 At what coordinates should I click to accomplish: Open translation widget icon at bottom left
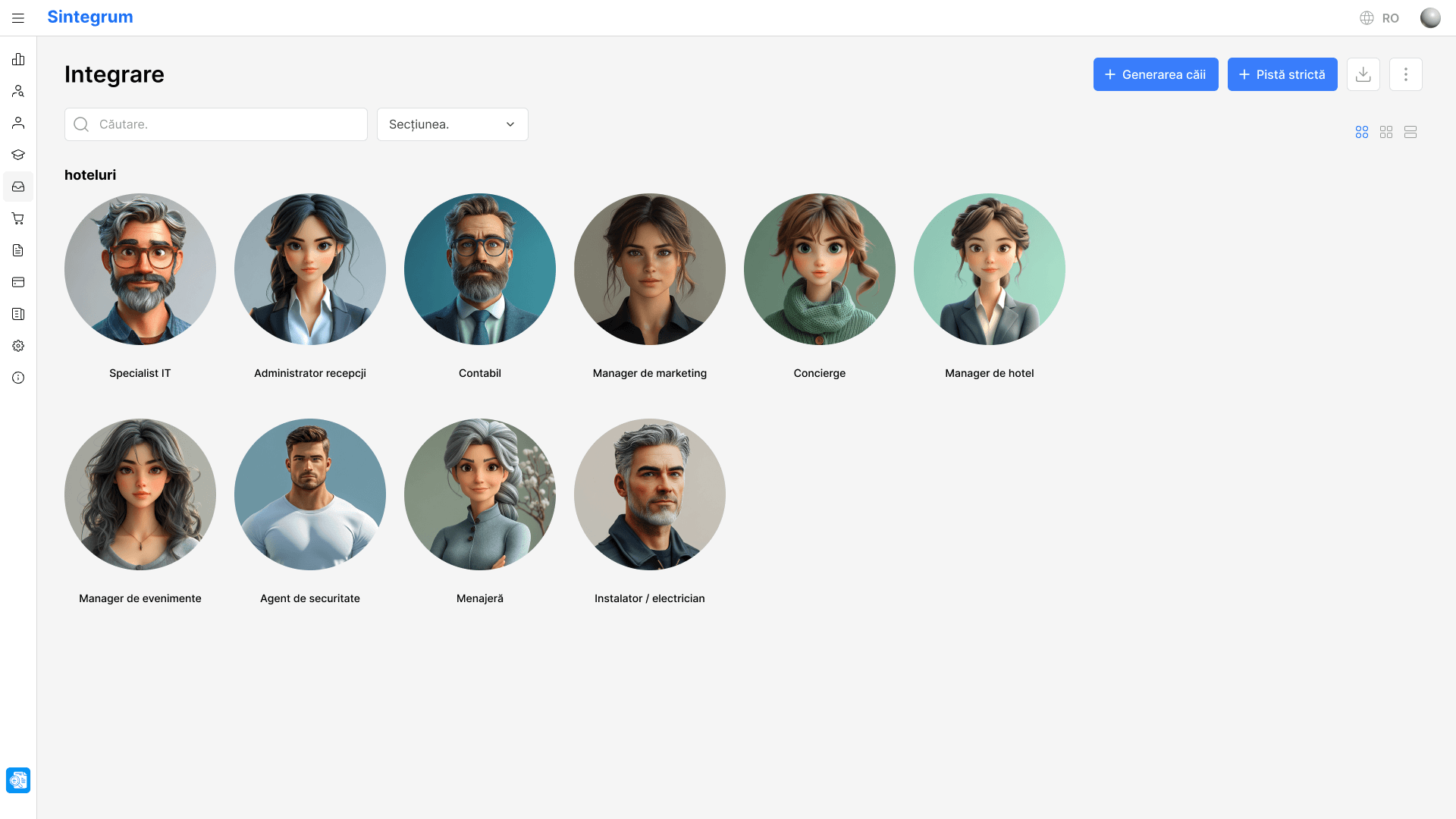pyautogui.click(x=18, y=780)
